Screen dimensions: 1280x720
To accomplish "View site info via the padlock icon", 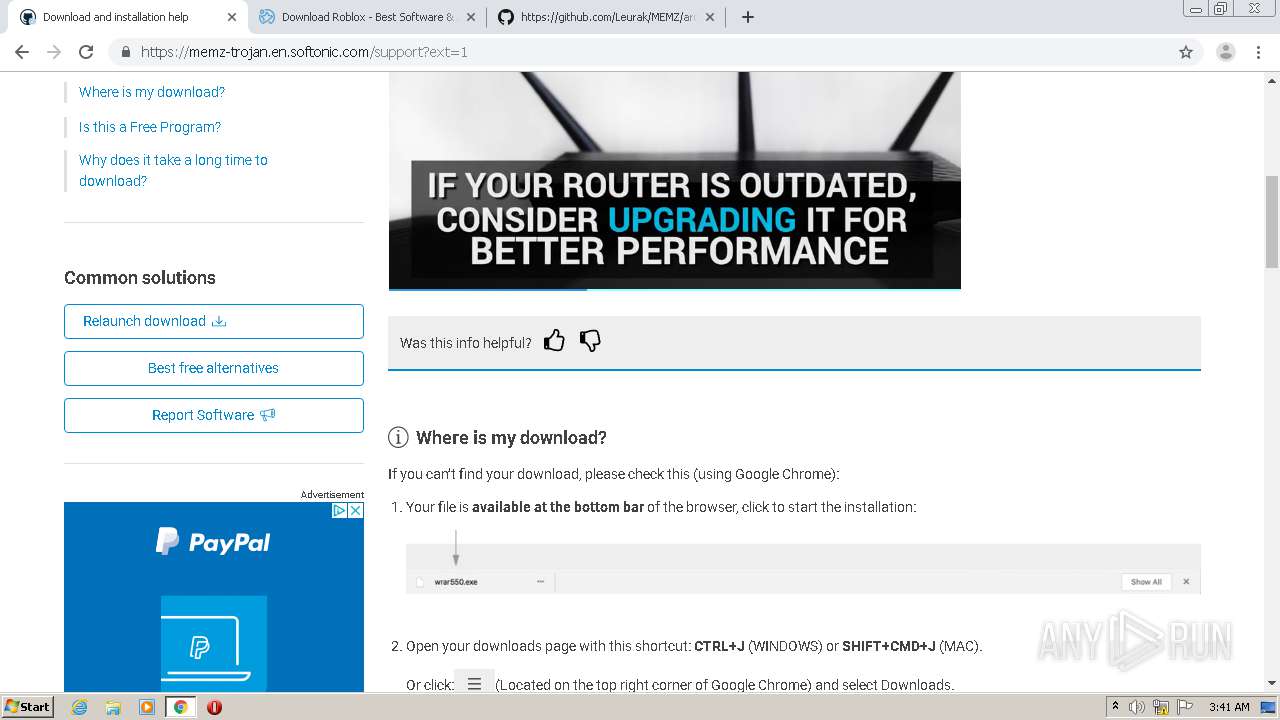I will (125, 52).
